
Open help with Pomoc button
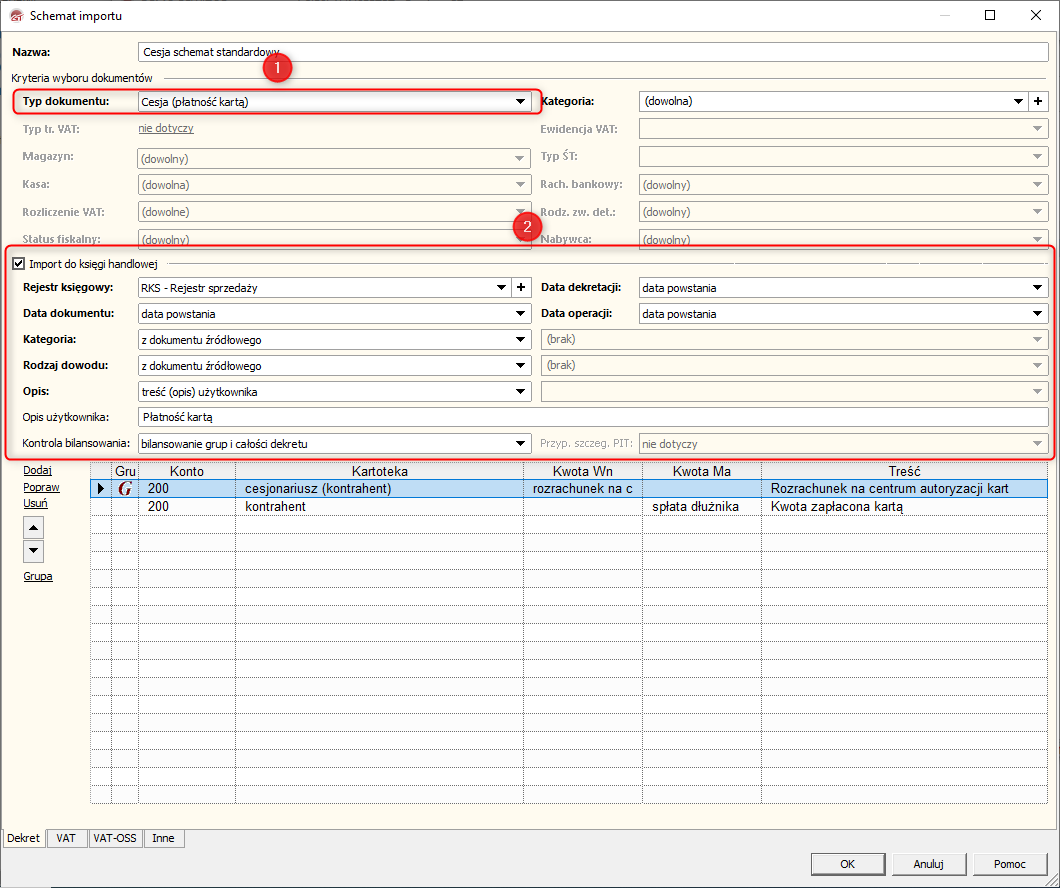coord(1010,864)
